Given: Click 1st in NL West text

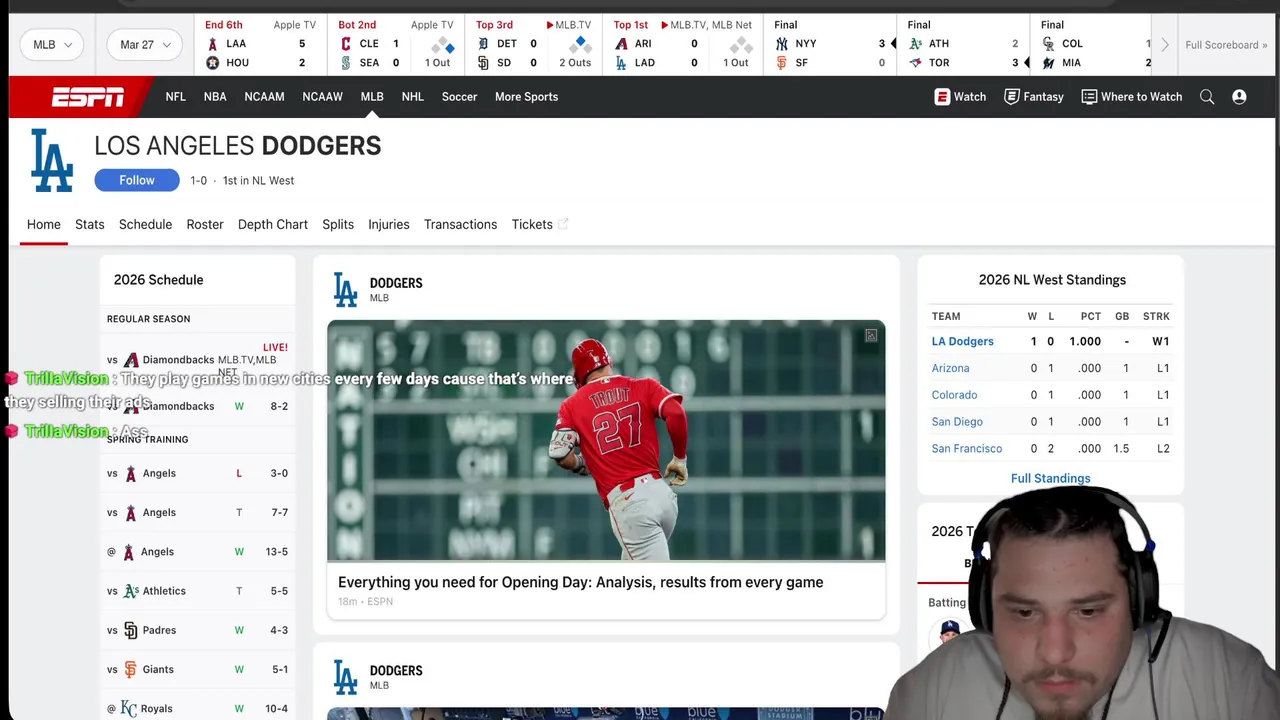Looking at the screenshot, I should 258,181.
